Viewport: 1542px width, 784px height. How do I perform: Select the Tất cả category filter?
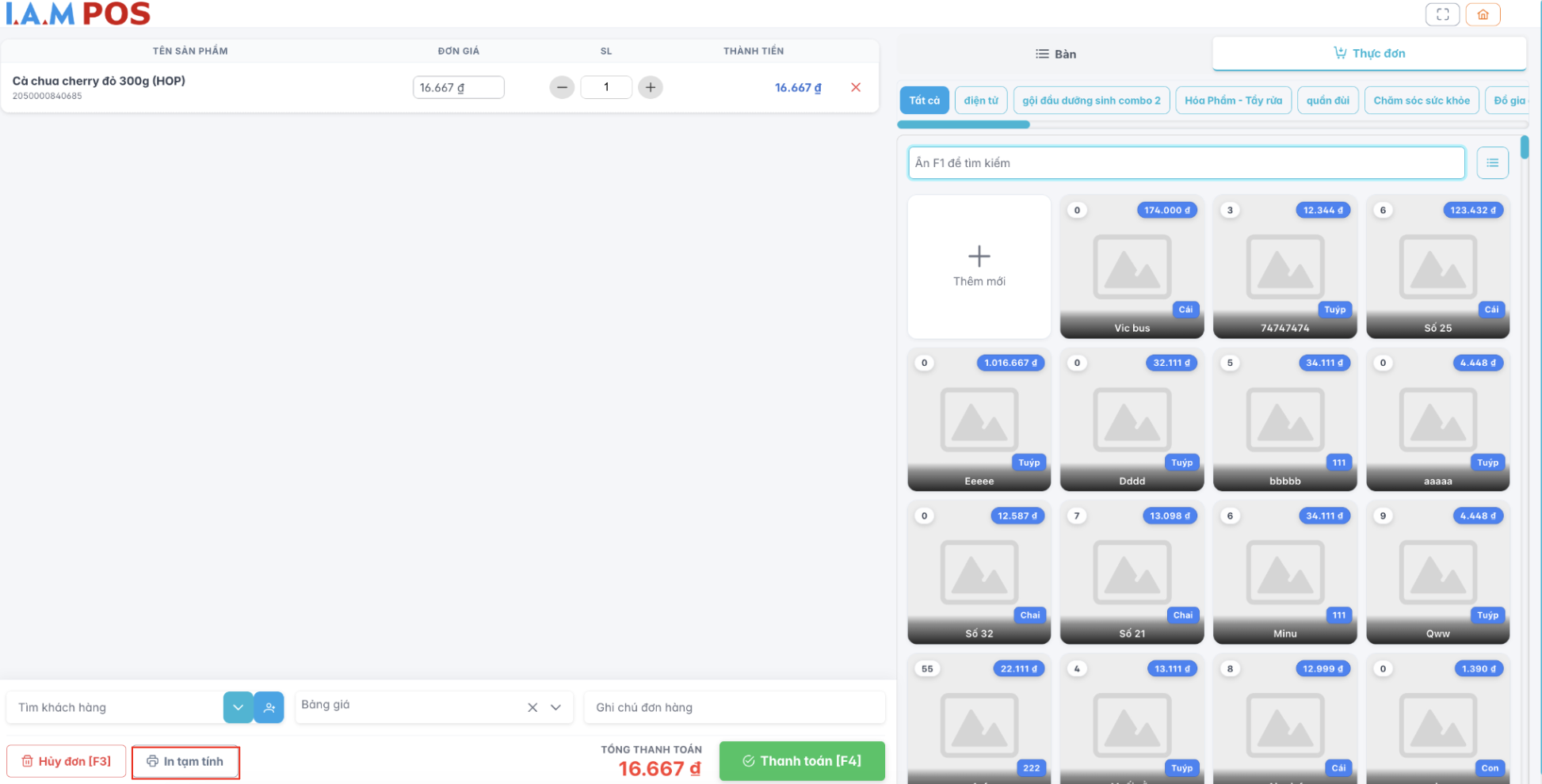924,101
